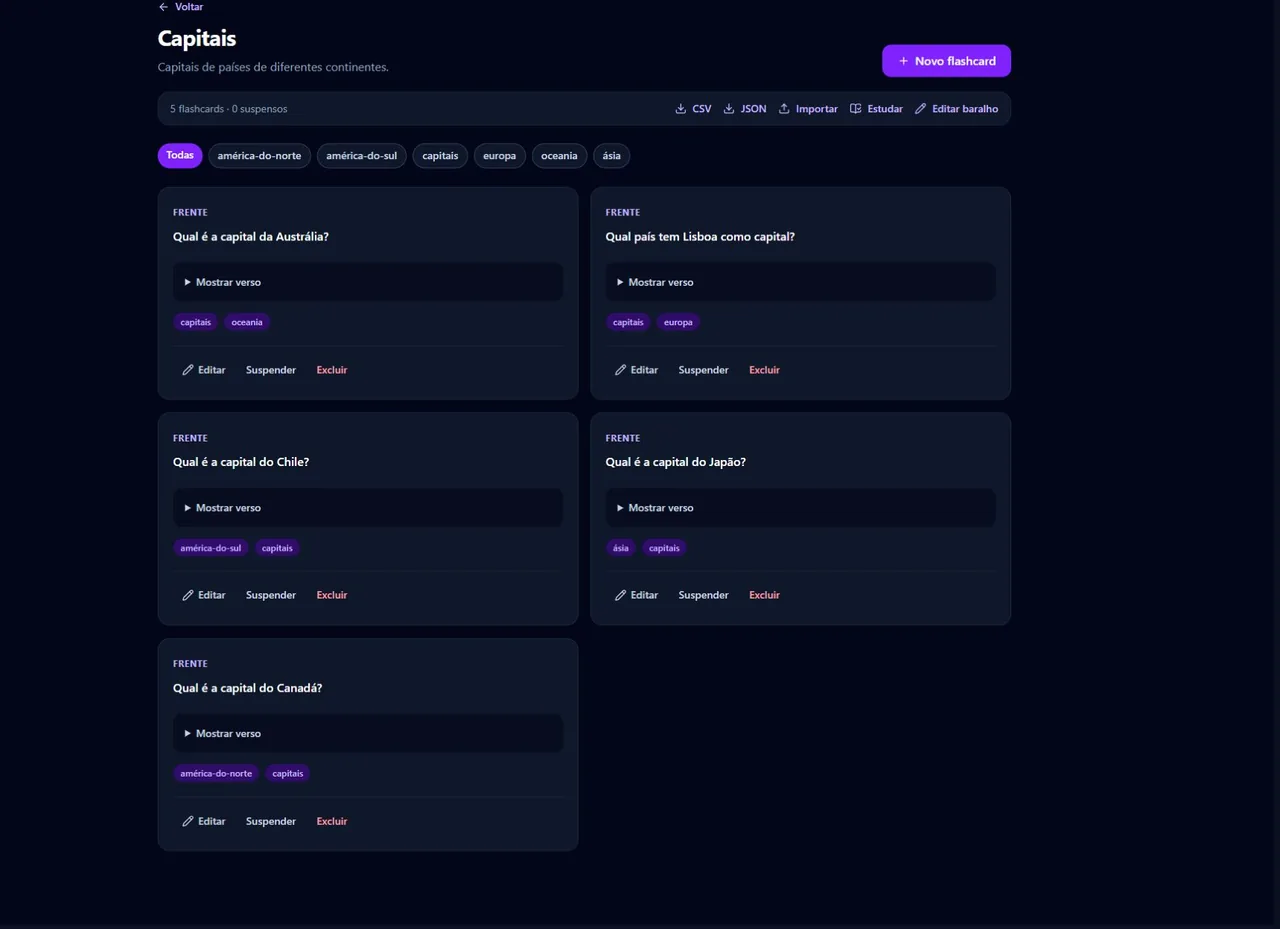The width and height of the screenshot is (1280, 929).
Task: Click Suspender on the Japão card
Action: [x=704, y=595]
